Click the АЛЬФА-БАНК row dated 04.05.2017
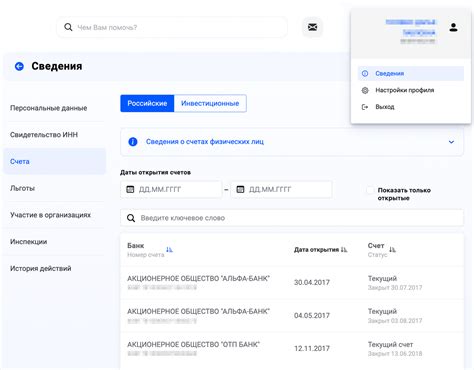The image size is (474, 370). click(292, 315)
